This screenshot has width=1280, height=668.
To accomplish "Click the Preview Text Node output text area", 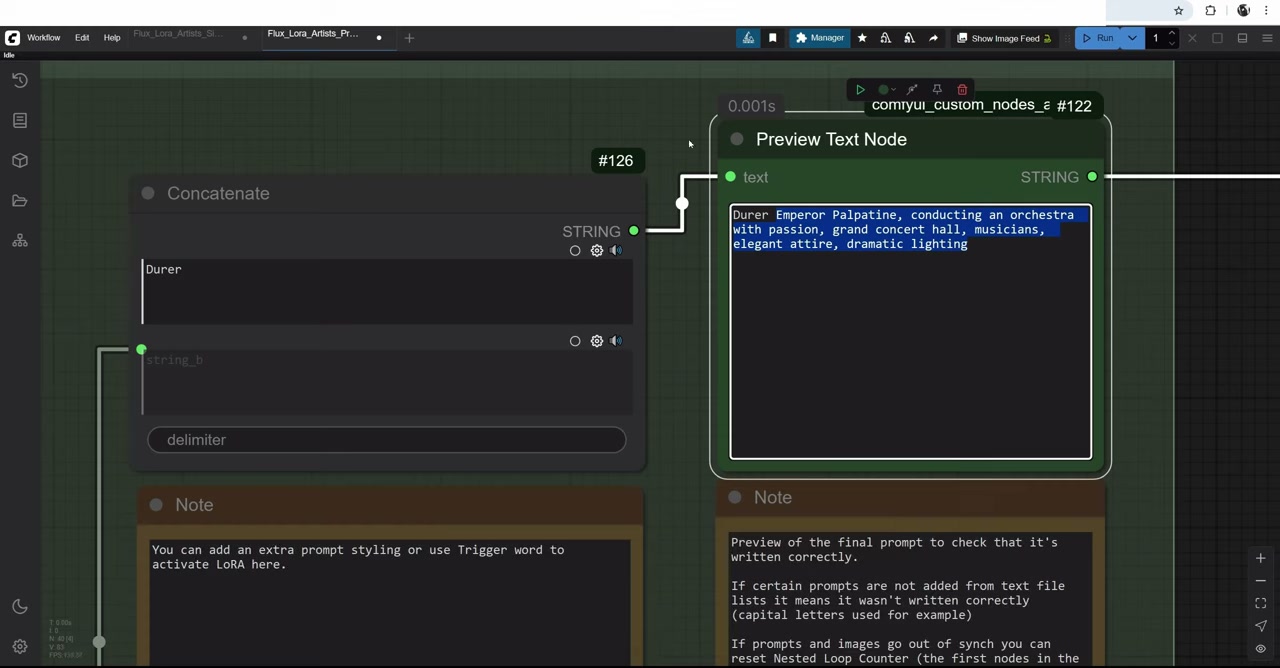I will point(911,332).
